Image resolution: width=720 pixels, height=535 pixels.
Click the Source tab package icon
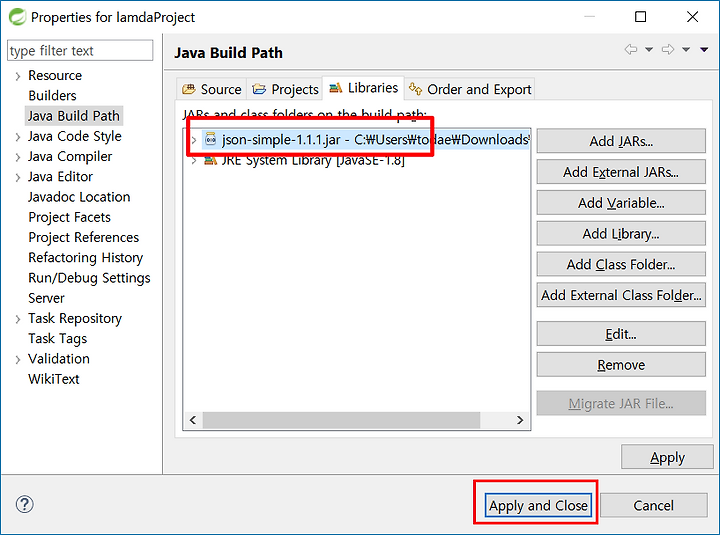tap(189, 89)
